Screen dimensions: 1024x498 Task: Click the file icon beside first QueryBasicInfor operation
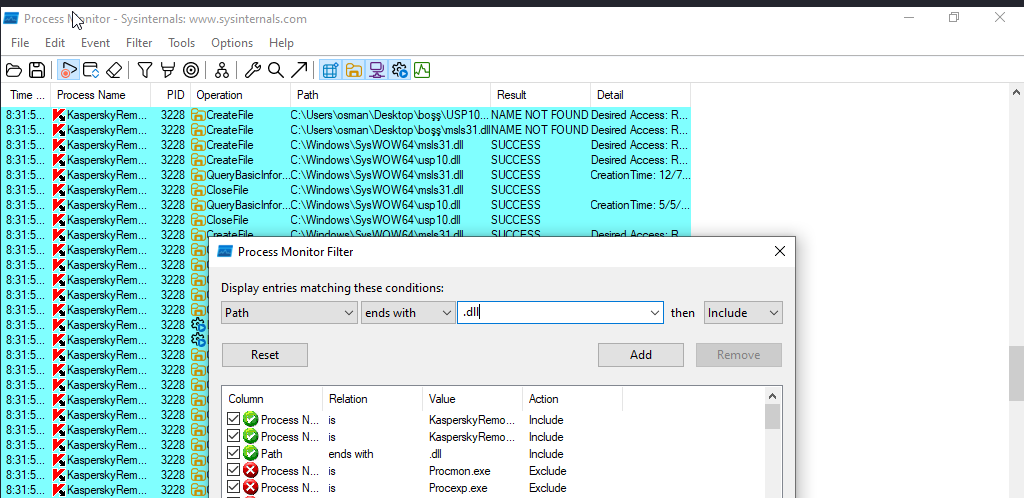tap(198, 175)
